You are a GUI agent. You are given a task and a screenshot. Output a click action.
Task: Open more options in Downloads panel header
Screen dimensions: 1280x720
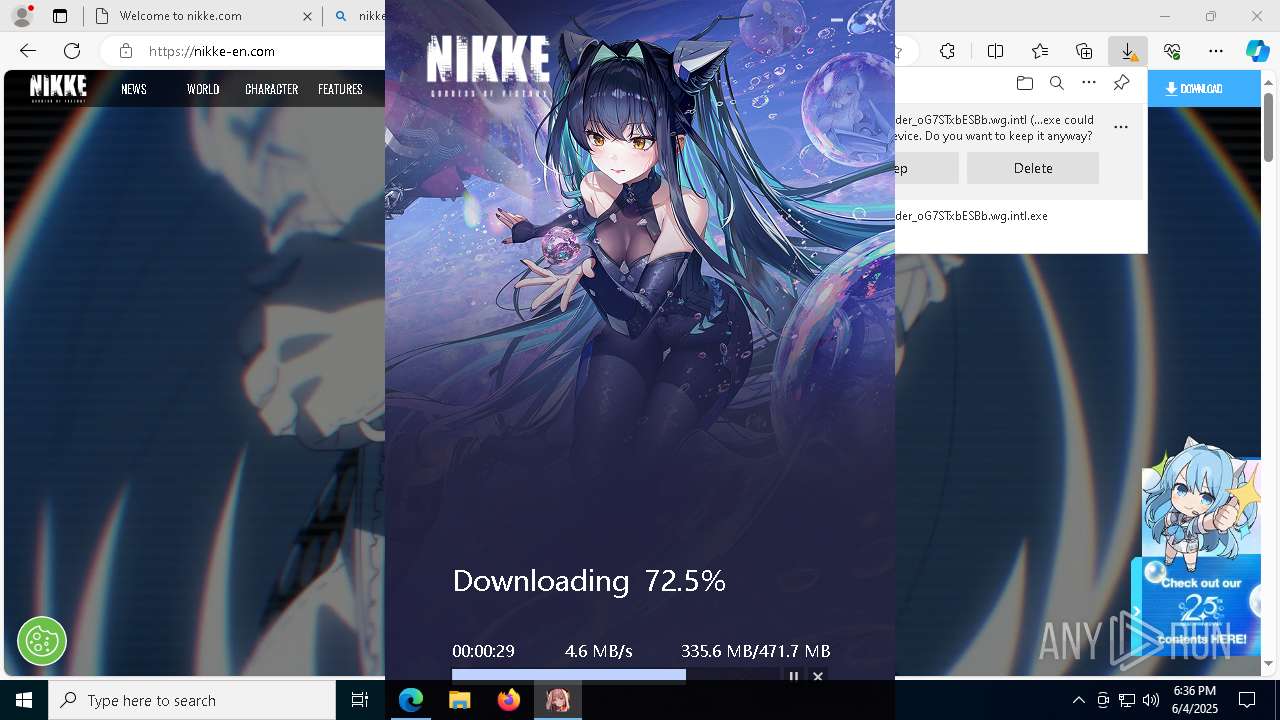point(1089,83)
